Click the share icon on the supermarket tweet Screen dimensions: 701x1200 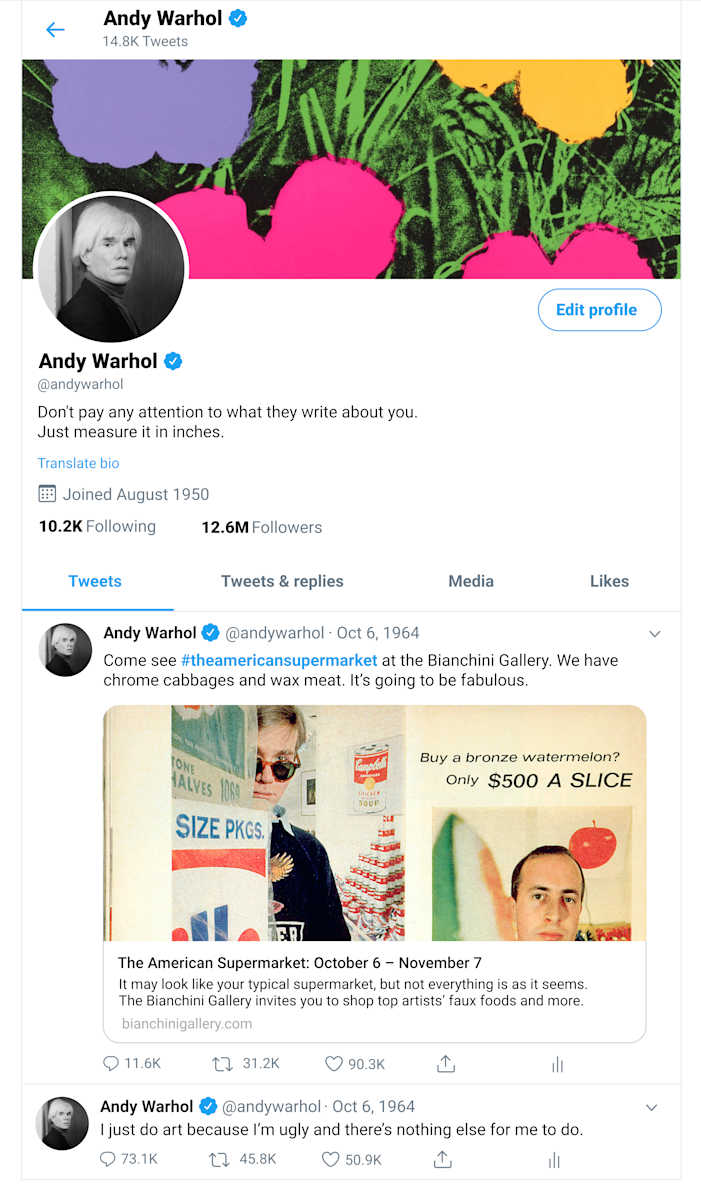(x=445, y=1063)
